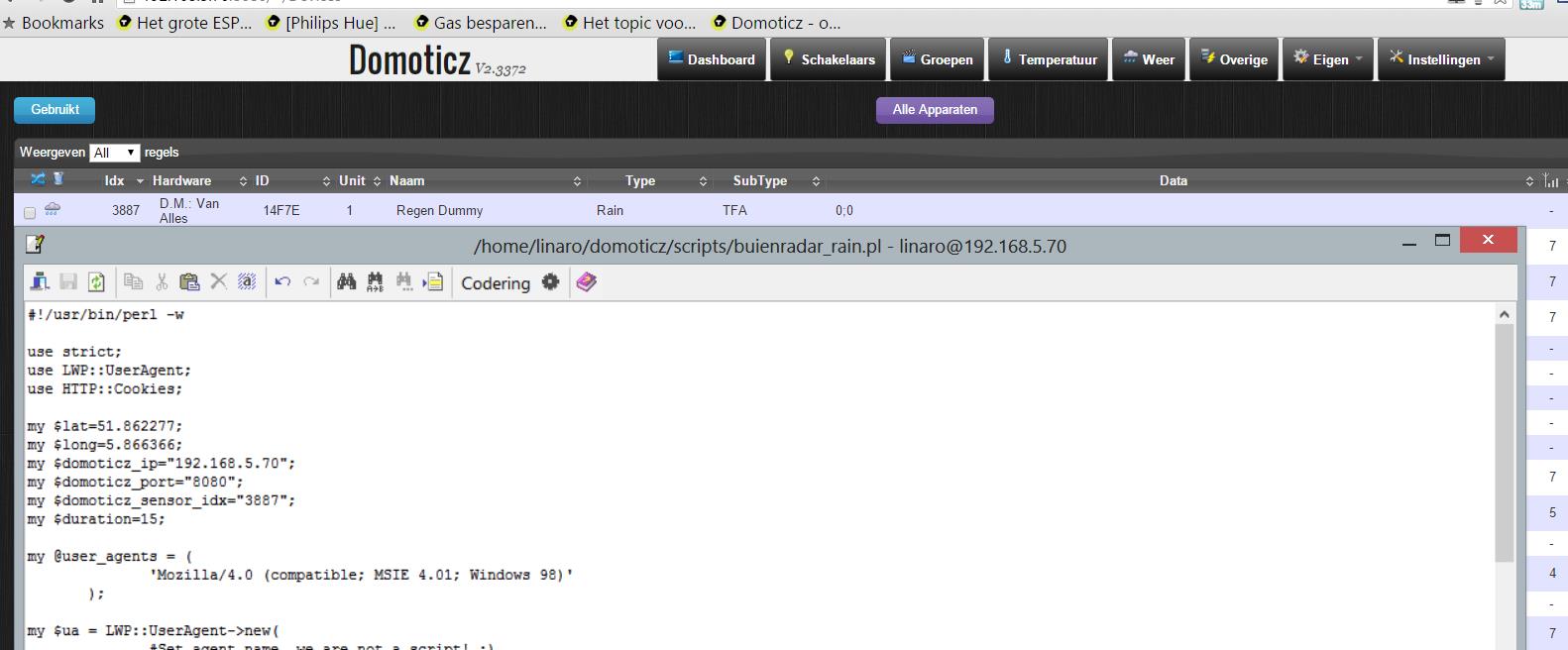Click the 'my $duration=15;' line in editor

[96, 519]
